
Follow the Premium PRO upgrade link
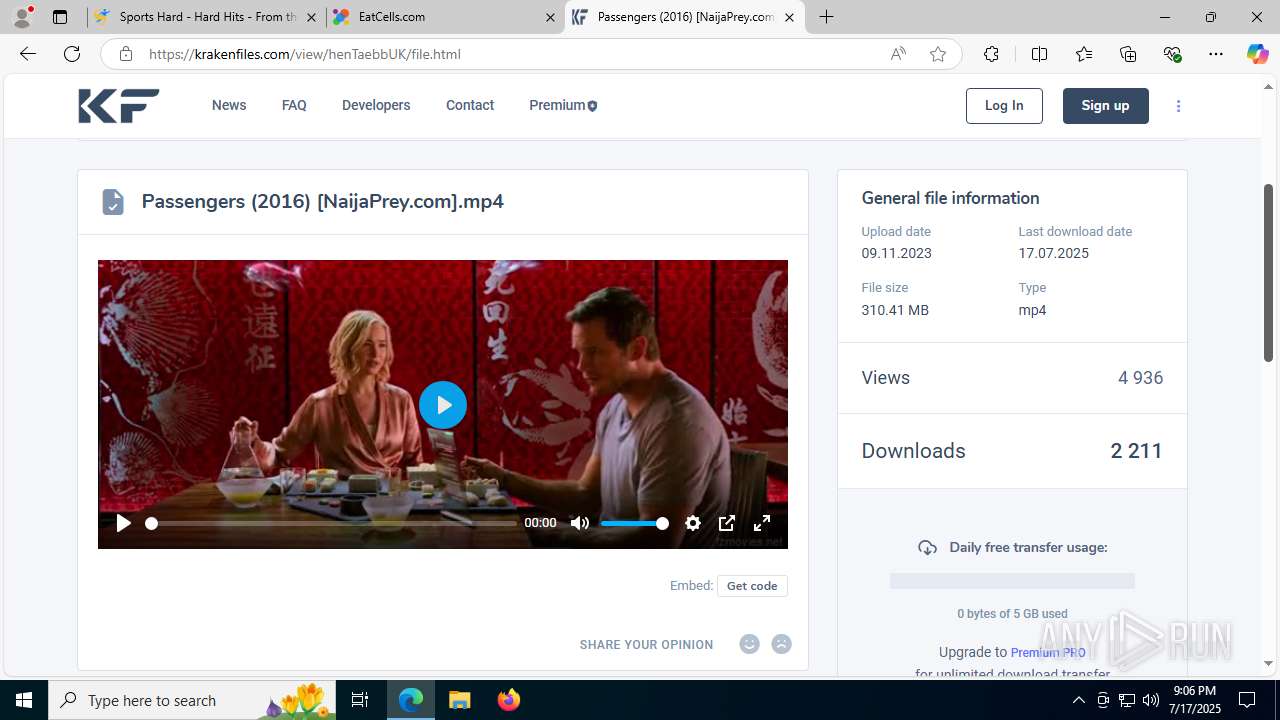pyautogui.click(x=1047, y=652)
